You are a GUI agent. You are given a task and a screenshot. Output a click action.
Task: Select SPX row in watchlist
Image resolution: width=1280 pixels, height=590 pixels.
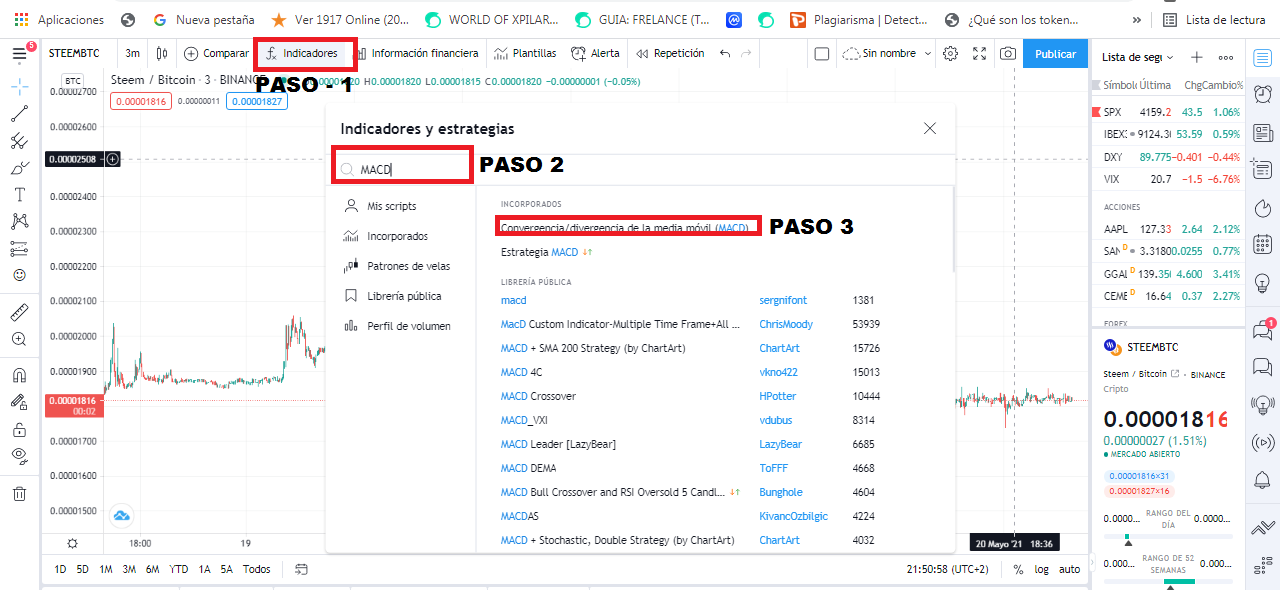pos(1165,112)
